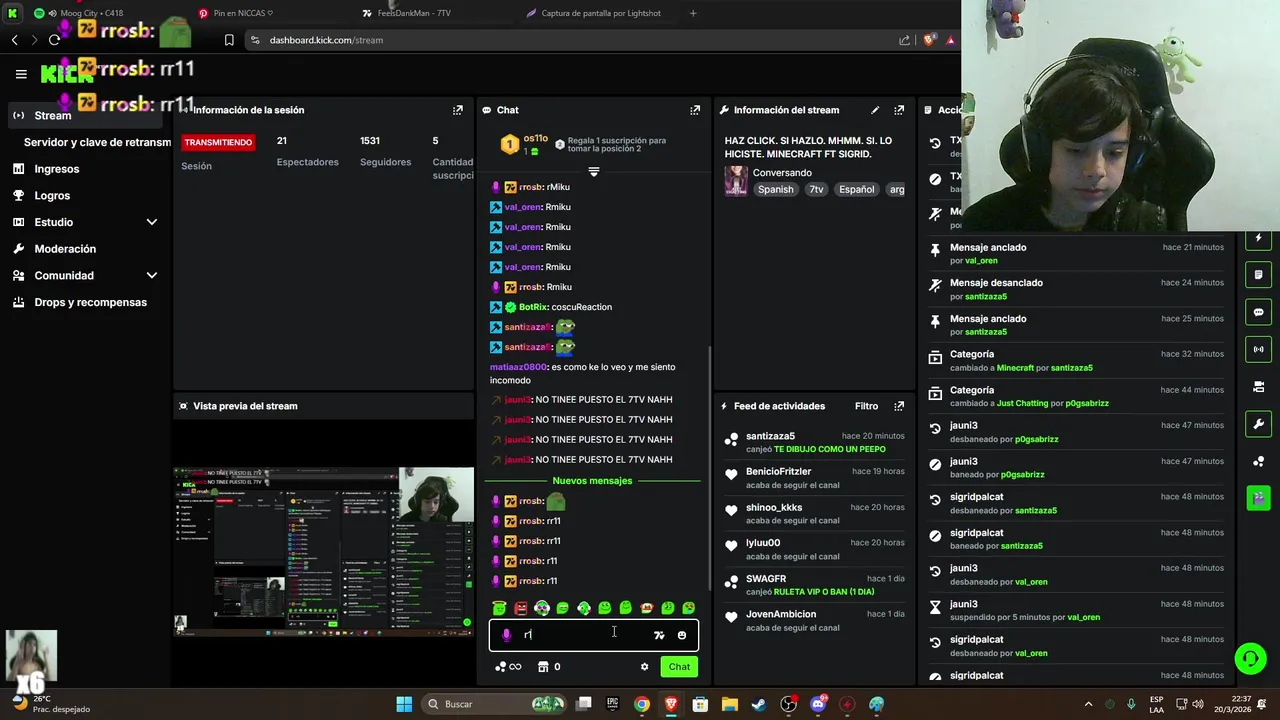Viewport: 1280px width, 720px height.
Task: Click matiaaz0800 username in chat
Action: point(518,367)
